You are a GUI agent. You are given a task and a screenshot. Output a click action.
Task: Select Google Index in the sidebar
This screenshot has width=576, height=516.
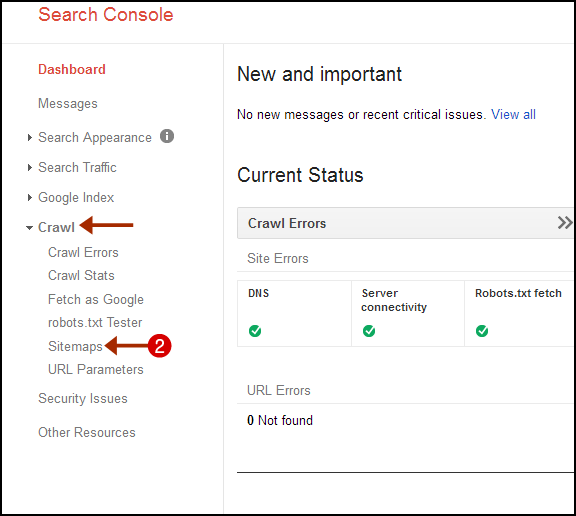pyautogui.click(x=76, y=198)
